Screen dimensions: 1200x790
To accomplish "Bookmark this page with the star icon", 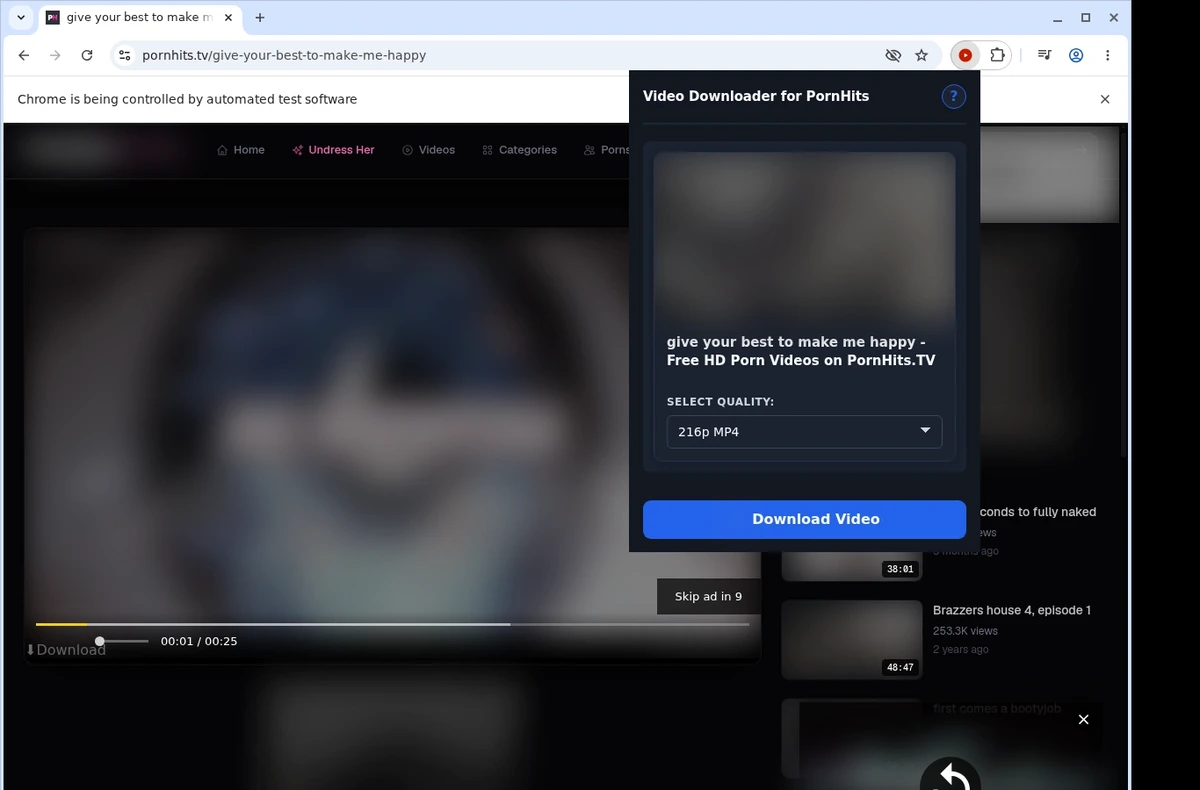I will pos(922,56).
